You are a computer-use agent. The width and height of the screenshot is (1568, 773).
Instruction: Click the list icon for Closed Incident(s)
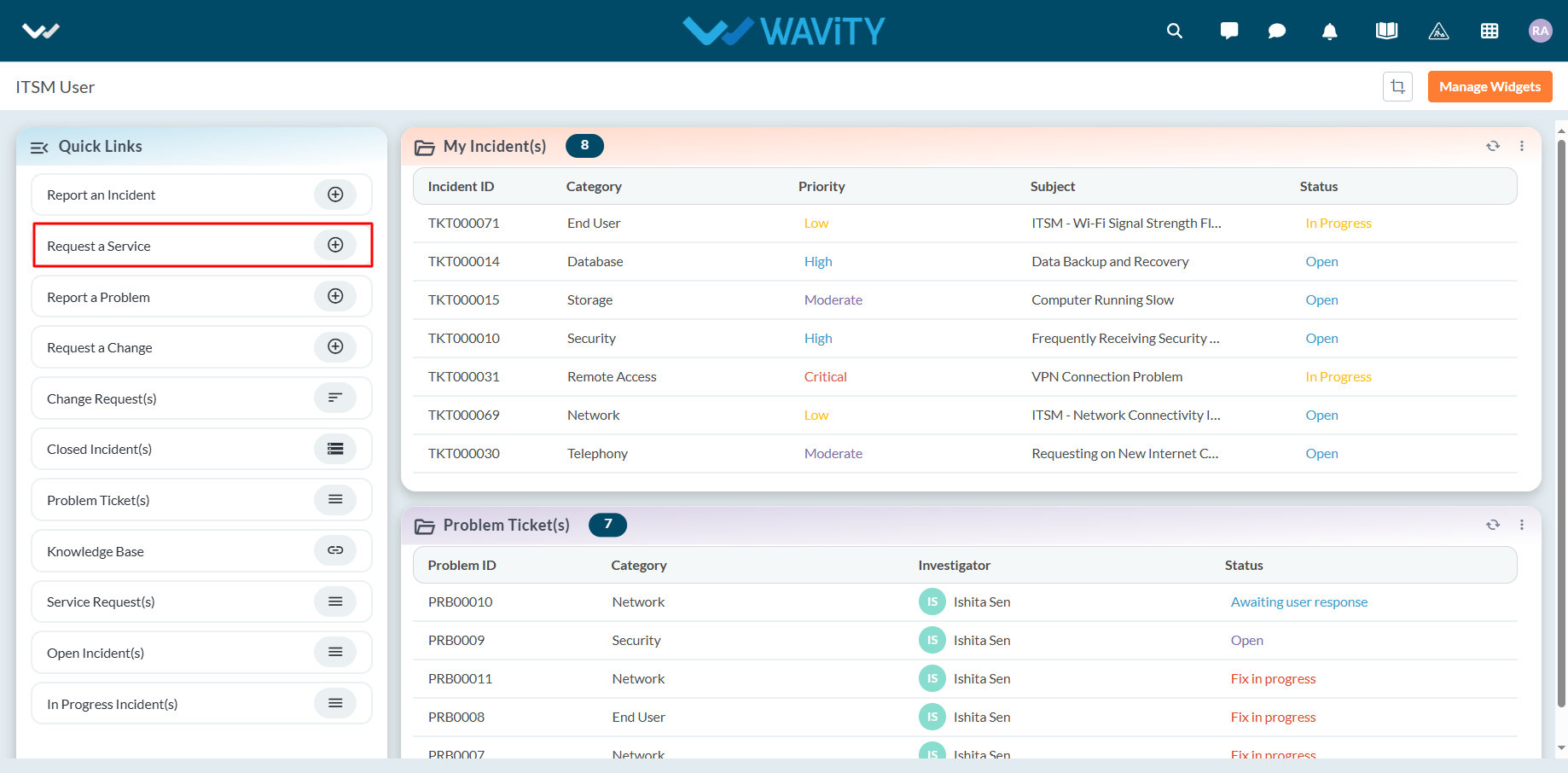pyautogui.click(x=335, y=449)
